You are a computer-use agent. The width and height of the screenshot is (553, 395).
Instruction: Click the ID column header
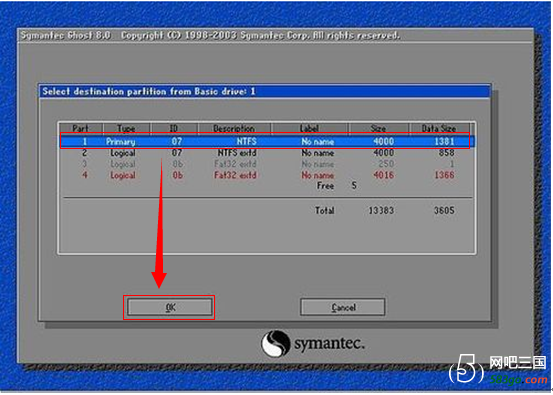[174, 128]
